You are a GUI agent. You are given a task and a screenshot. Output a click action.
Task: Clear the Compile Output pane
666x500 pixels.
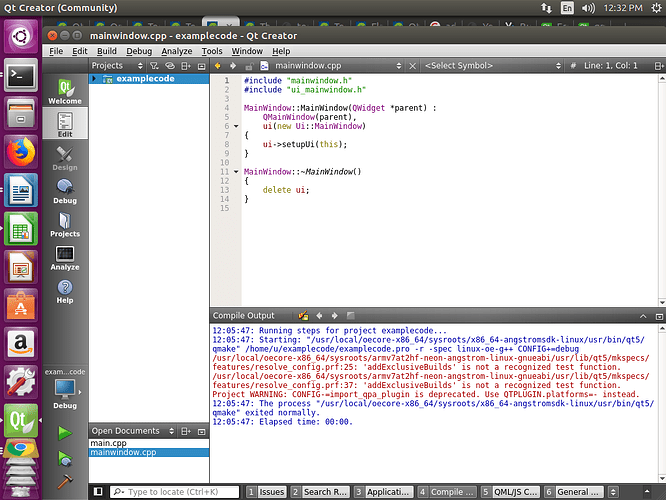[303, 316]
